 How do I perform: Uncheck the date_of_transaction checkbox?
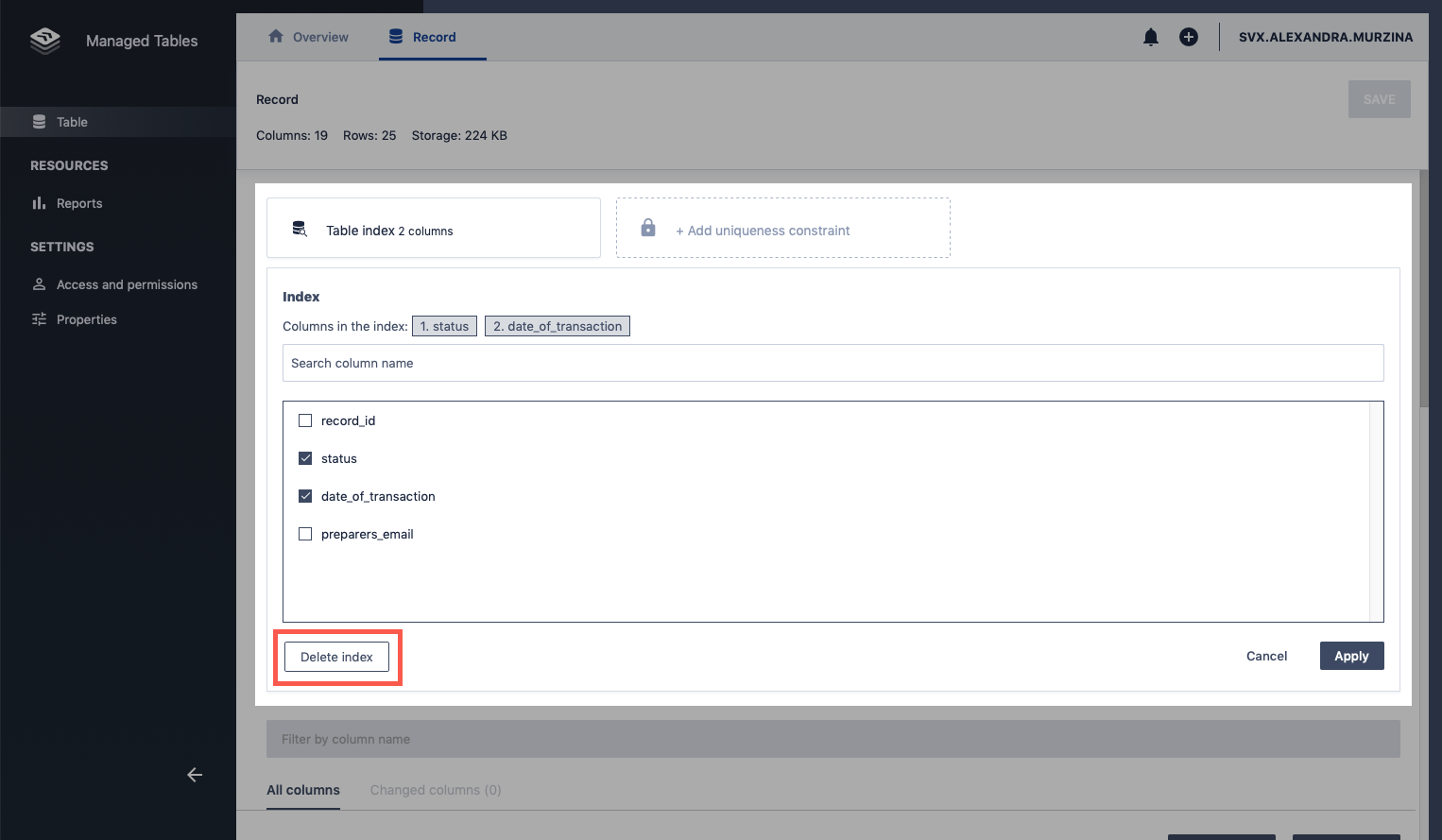click(x=305, y=496)
